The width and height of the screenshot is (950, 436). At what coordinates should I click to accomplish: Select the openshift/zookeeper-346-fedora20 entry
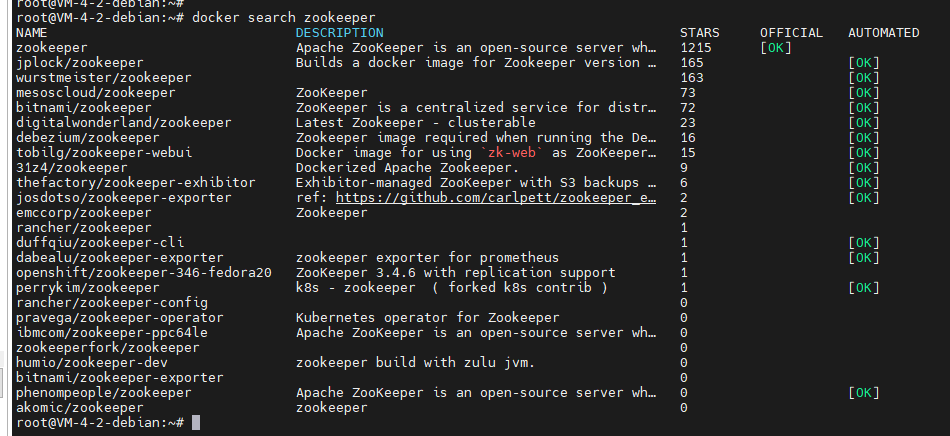144,273
